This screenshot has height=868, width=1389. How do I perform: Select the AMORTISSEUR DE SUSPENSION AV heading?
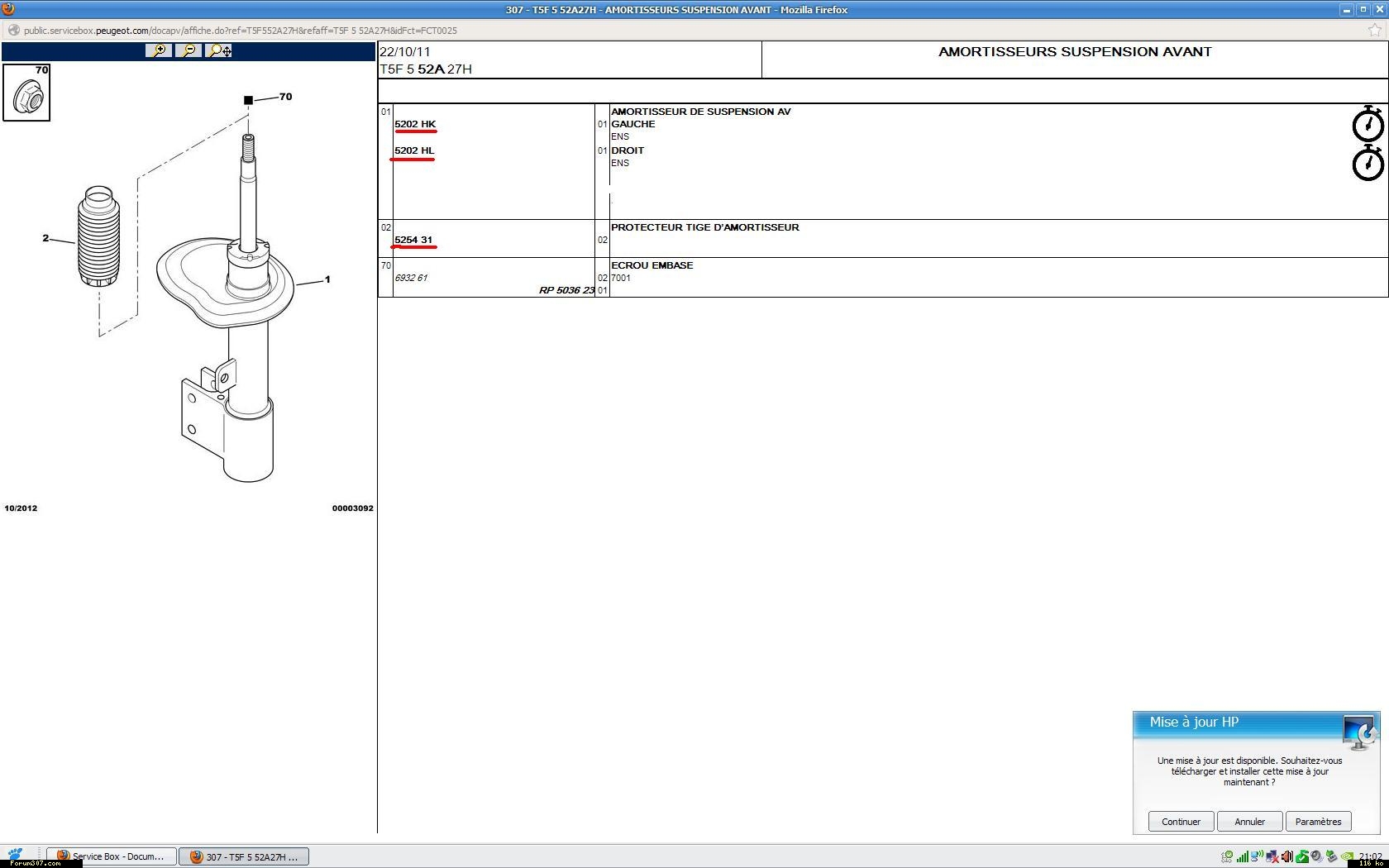(701, 112)
